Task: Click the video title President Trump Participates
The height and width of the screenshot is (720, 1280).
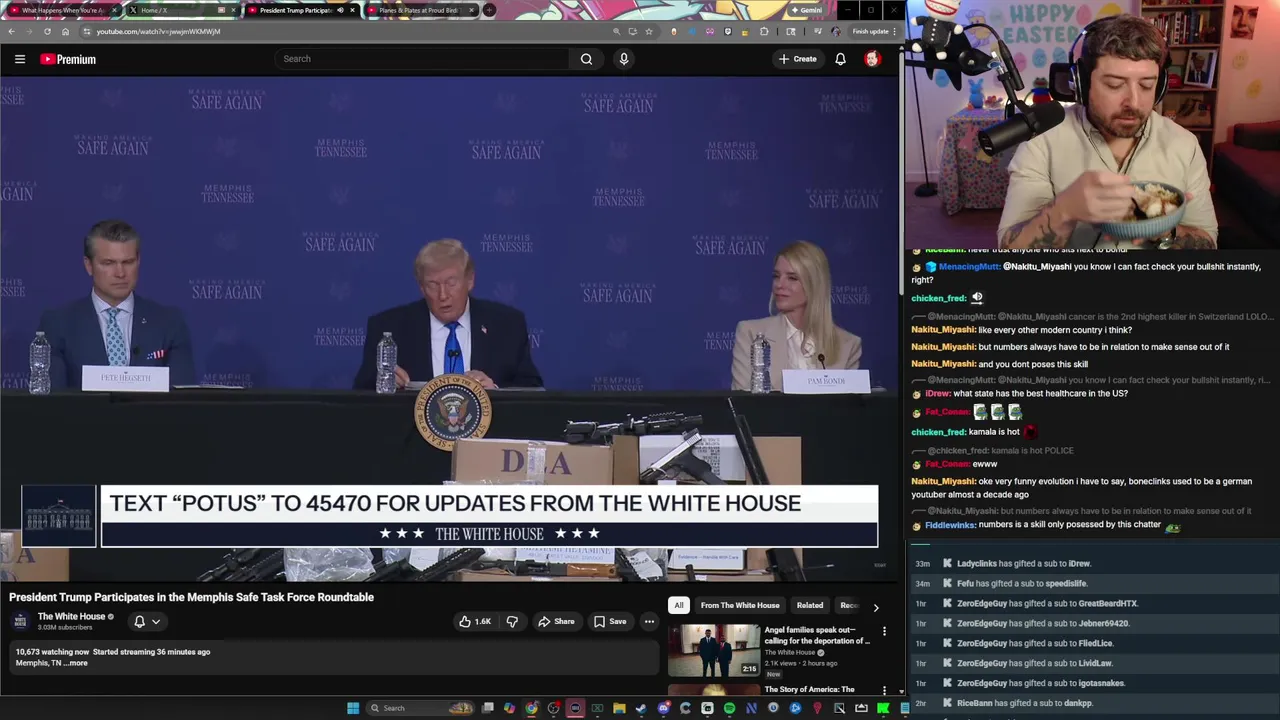Action: [191, 597]
